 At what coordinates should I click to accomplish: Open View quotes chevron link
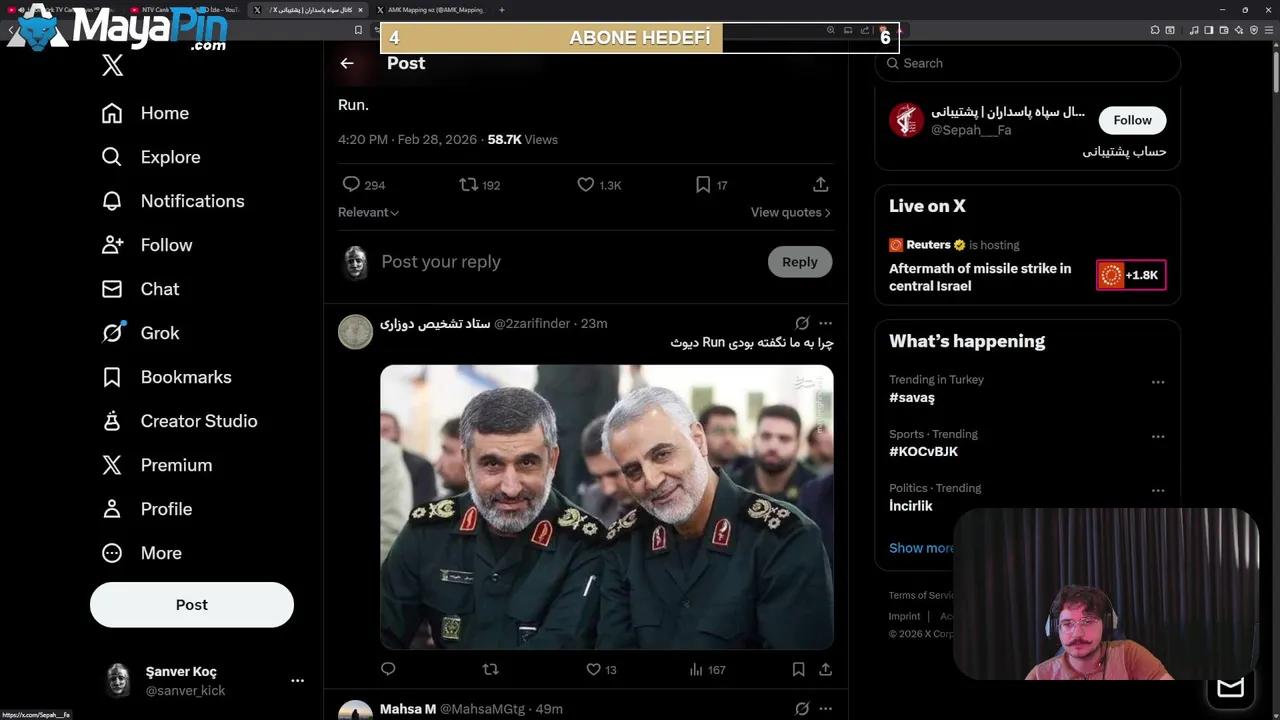(x=791, y=212)
